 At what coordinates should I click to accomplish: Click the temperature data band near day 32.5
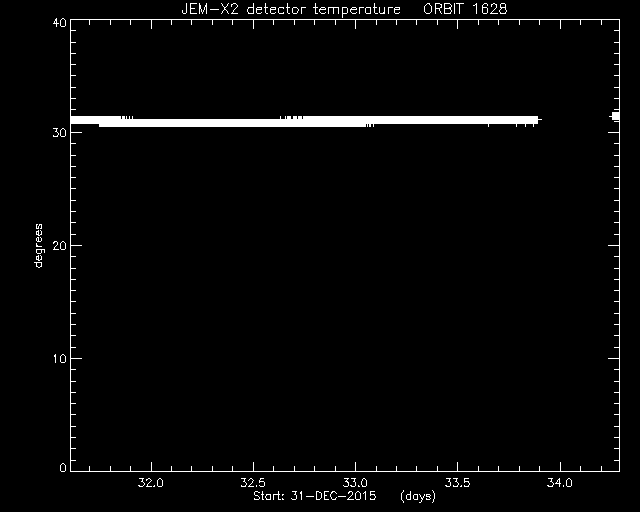(253, 122)
